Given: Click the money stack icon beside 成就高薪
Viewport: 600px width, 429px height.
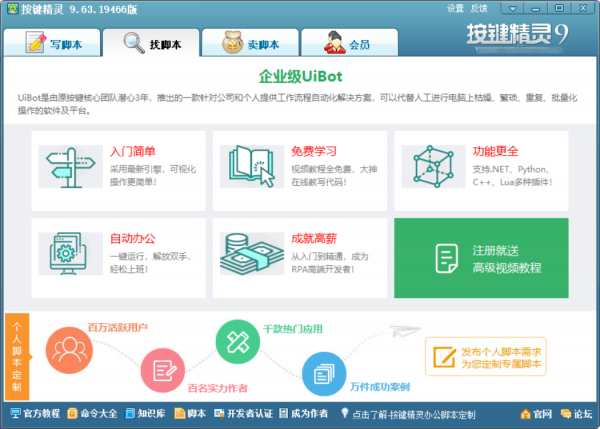Looking at the screenshot, I should (x=252, y=253).
